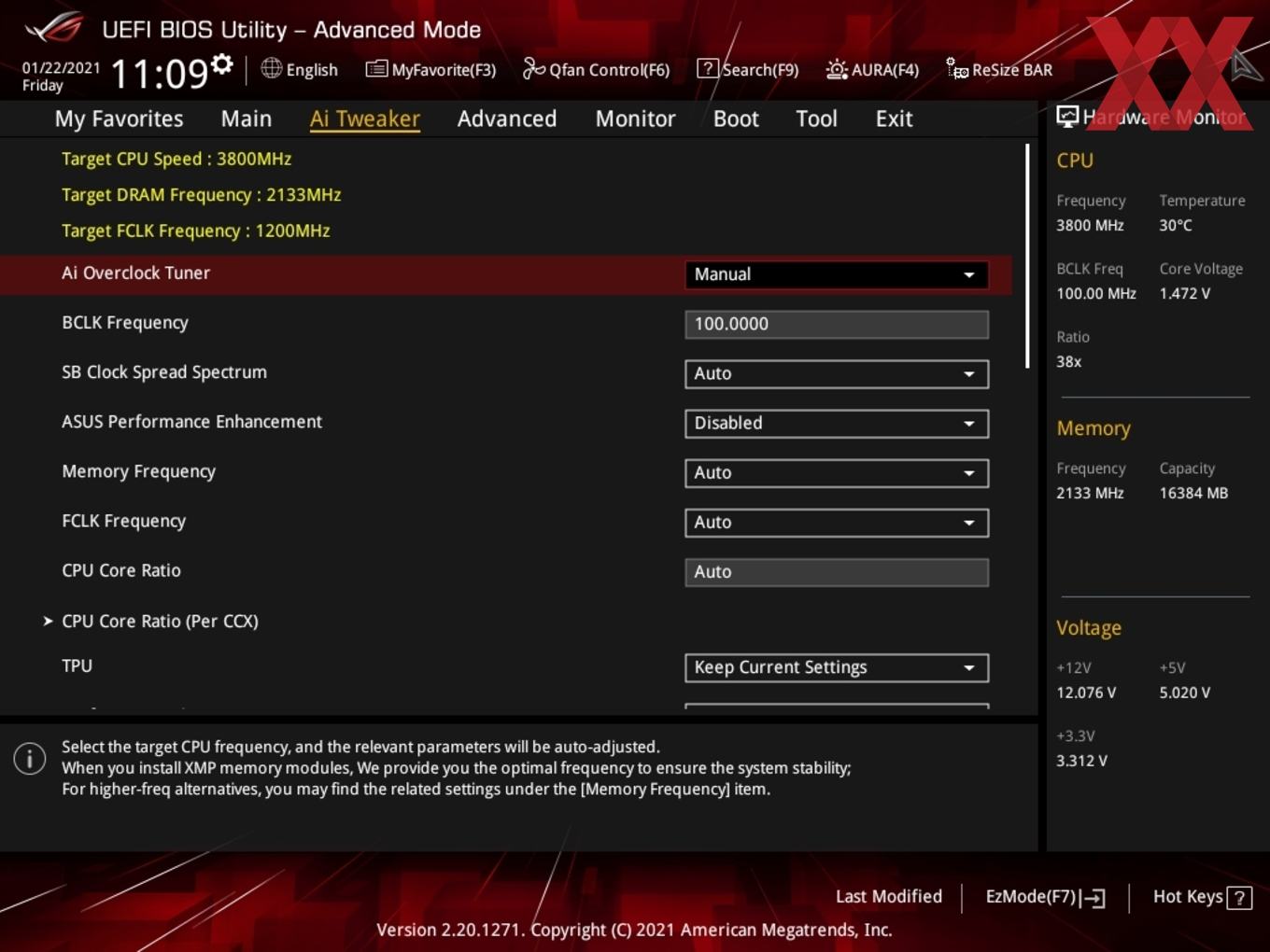Image resolution: width=1270 pixels, height=952 pixels.
Task: Select the TPU label
Action: (x=77, y=665)
